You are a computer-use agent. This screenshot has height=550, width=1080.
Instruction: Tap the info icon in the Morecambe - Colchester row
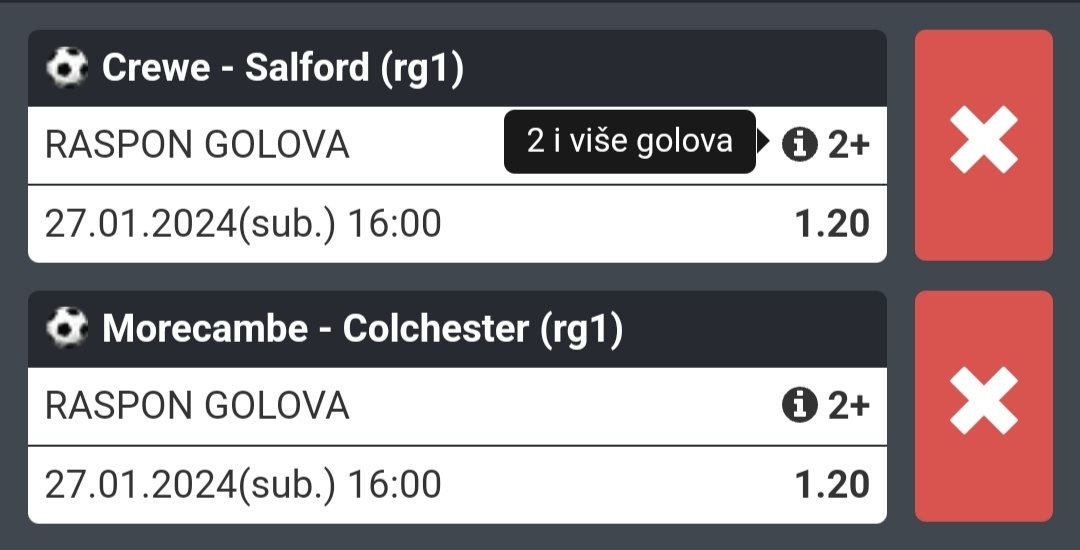point(799,406)
